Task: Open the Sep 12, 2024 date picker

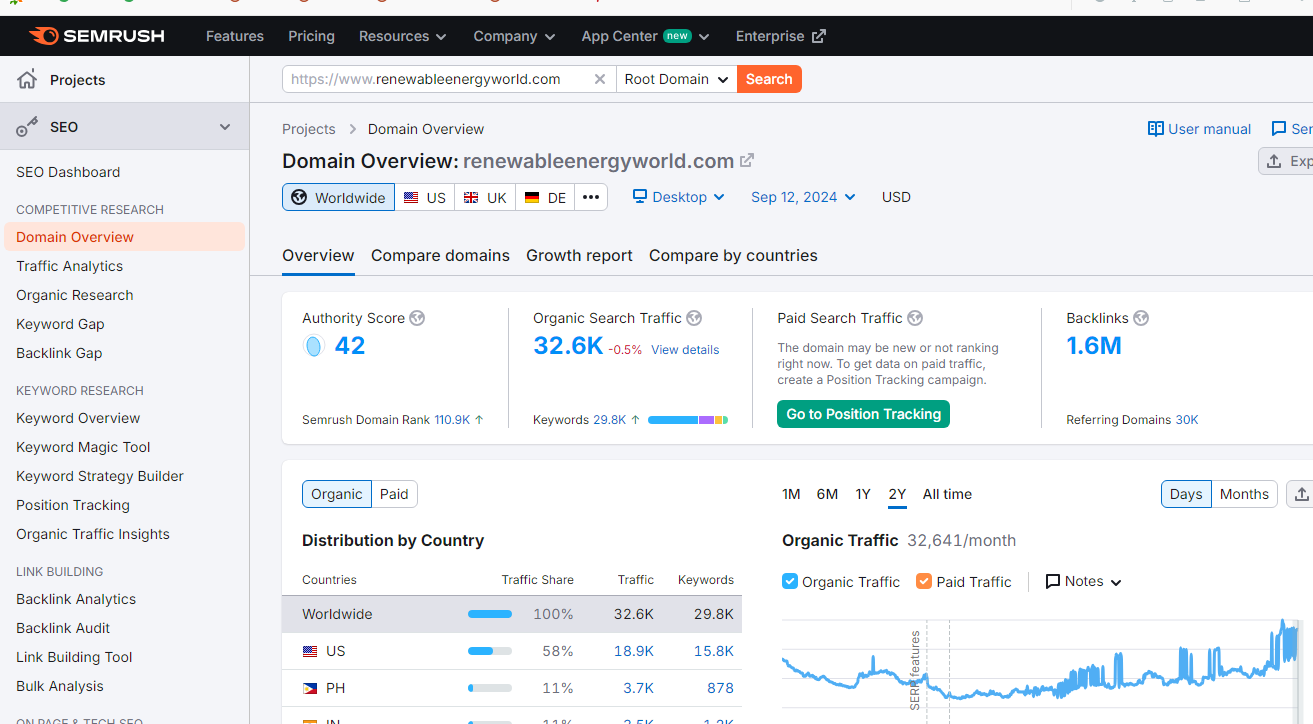Action: click(803, 197)
